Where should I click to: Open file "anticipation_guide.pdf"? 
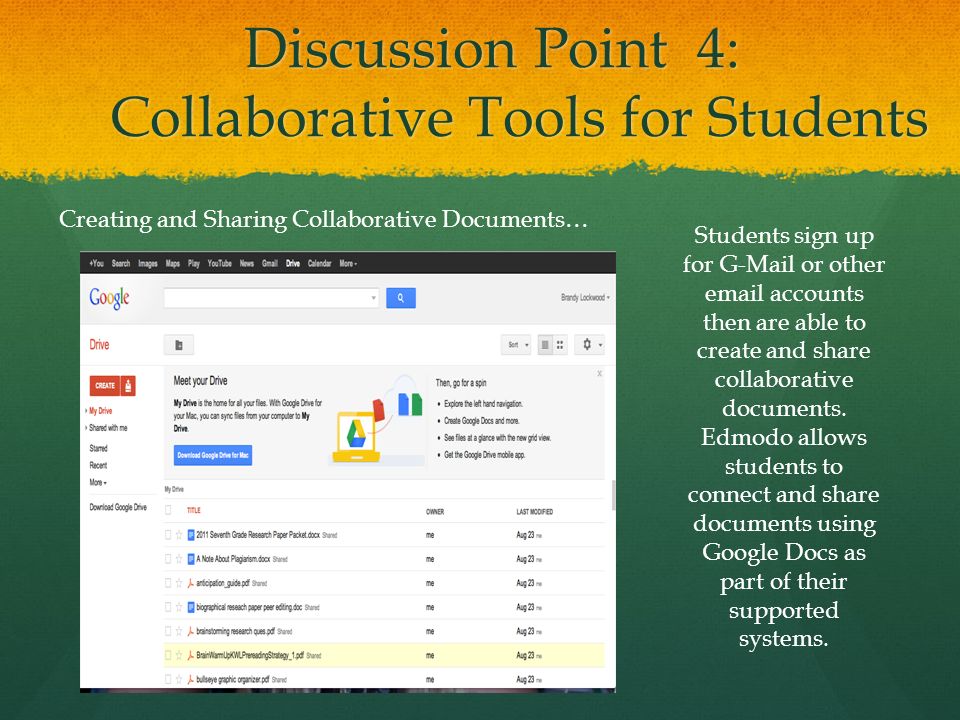pos(223,583)
